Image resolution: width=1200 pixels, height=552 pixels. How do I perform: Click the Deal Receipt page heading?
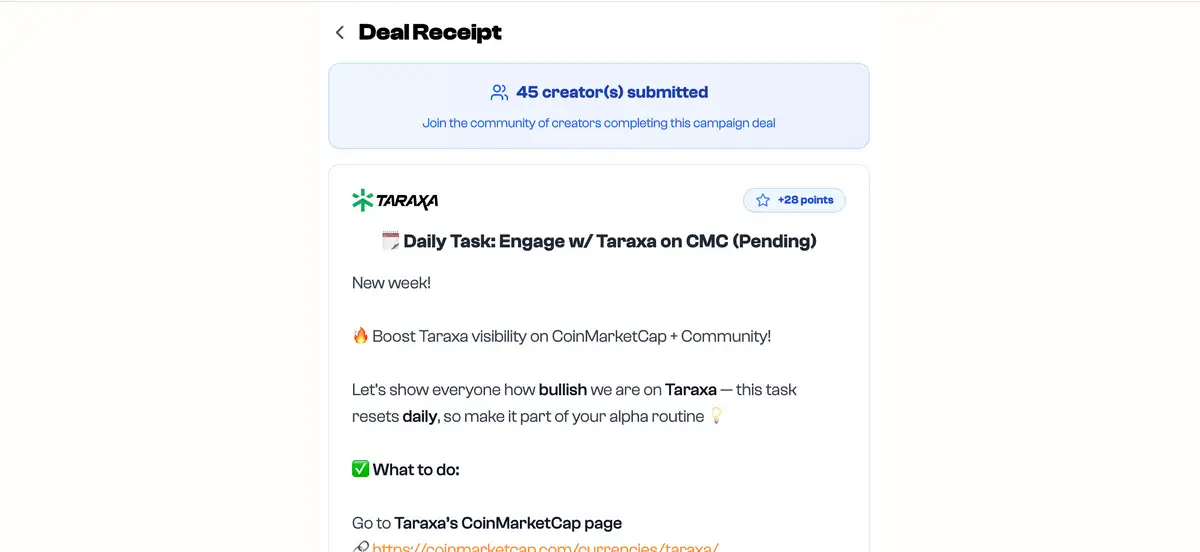pyautogui.click(x=430, y=33)
